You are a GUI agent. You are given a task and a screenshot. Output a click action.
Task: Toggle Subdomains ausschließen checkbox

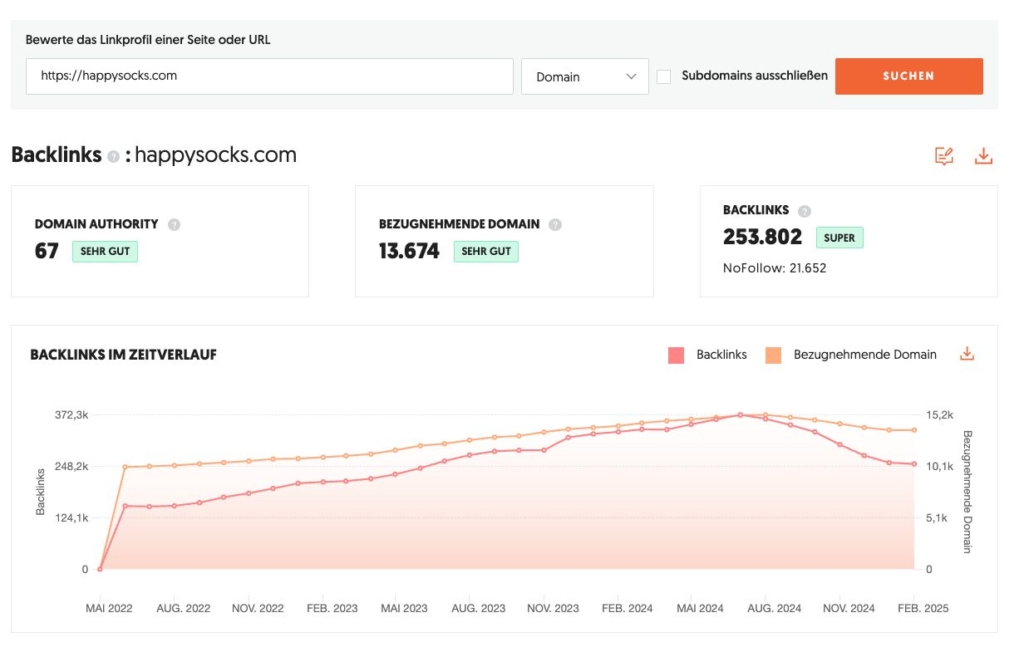664,76
